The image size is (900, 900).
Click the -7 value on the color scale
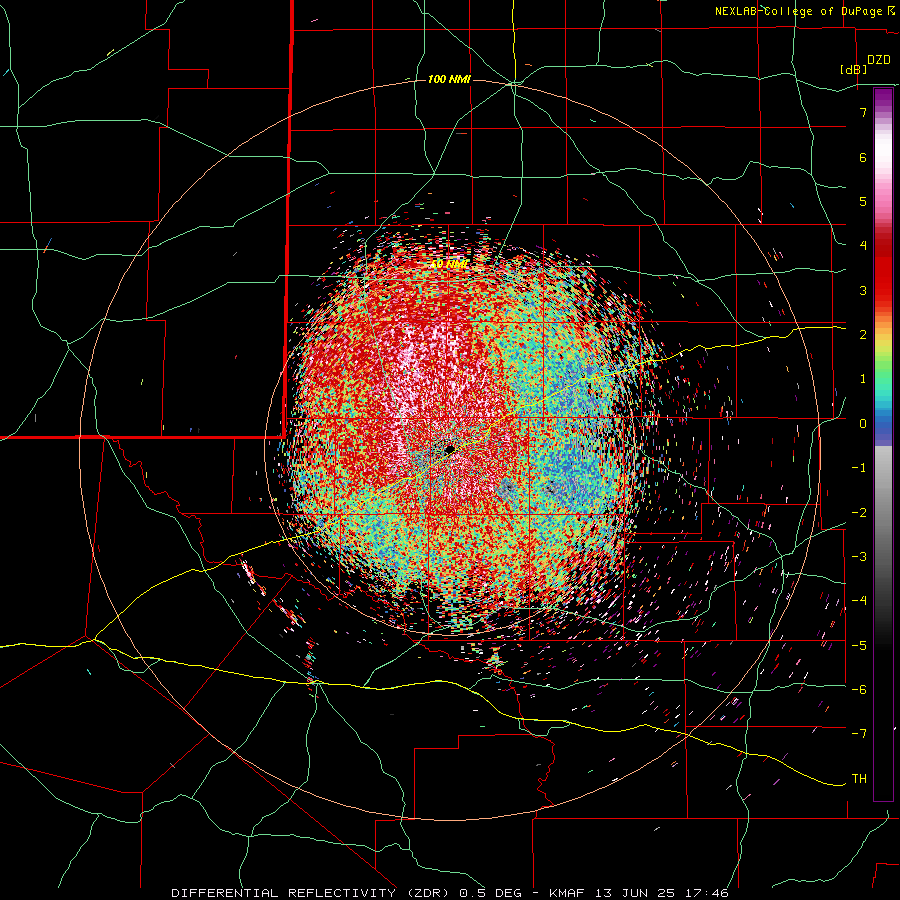pyautogui.click(x=859, y=734)
